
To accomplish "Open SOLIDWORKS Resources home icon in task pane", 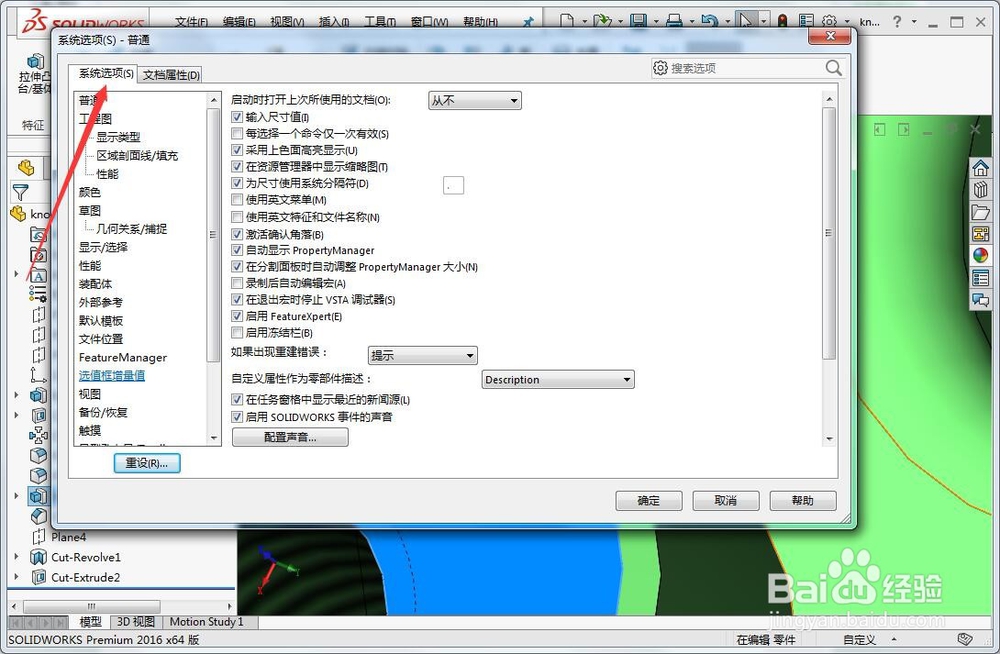I will coord(980,168).
